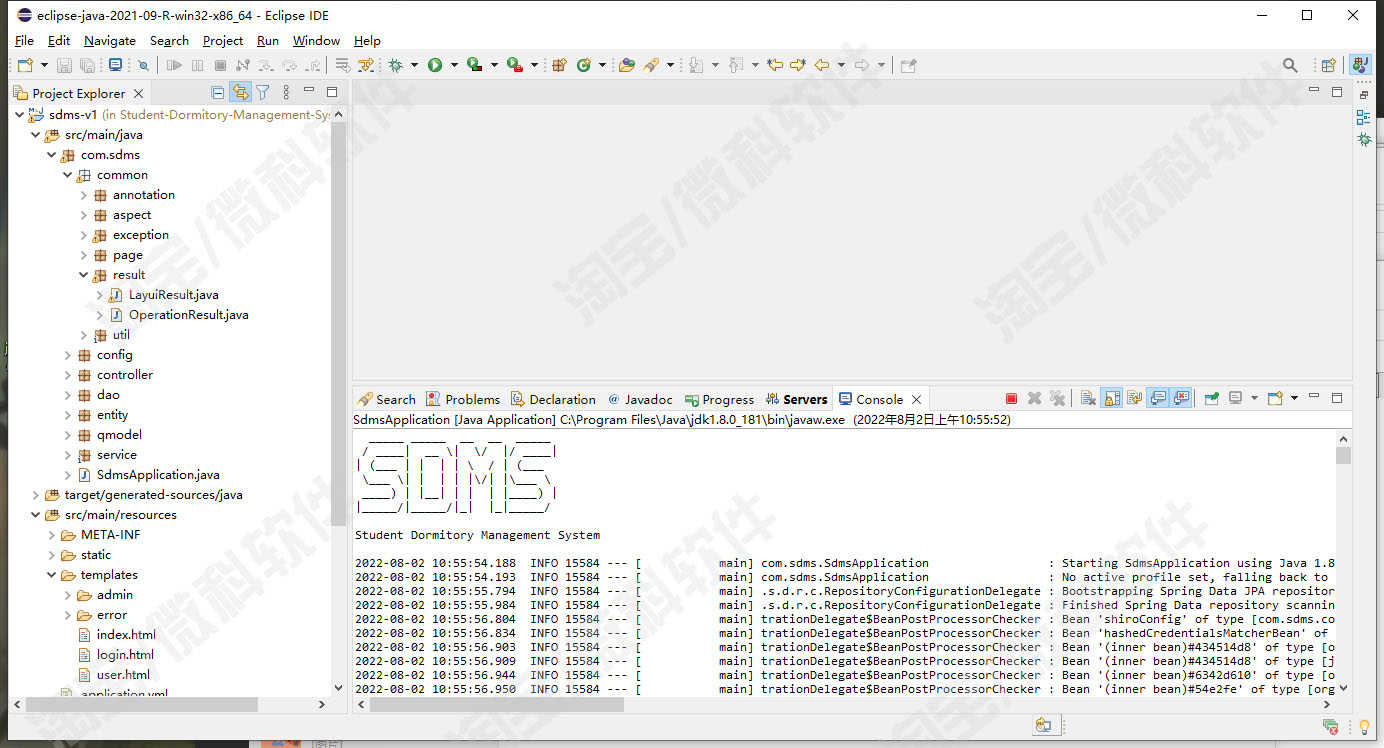This screenshot has width=1384, height=748.
Task: Terminate the running app with red square
Action: [x=1011, y=398]
